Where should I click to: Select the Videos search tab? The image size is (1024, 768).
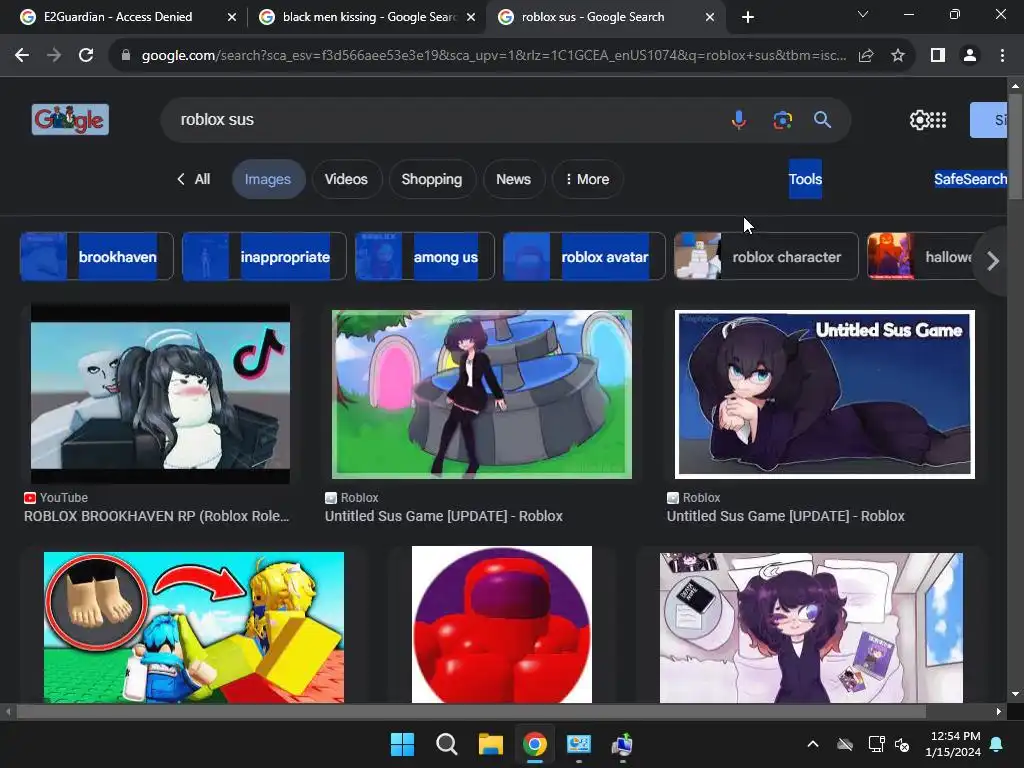[x=346, y=179]
